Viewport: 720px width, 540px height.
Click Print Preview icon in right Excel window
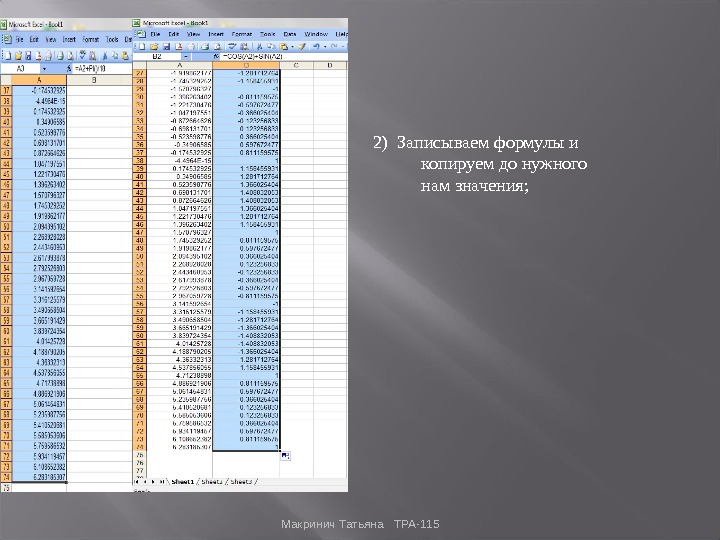tap(218, 46)
